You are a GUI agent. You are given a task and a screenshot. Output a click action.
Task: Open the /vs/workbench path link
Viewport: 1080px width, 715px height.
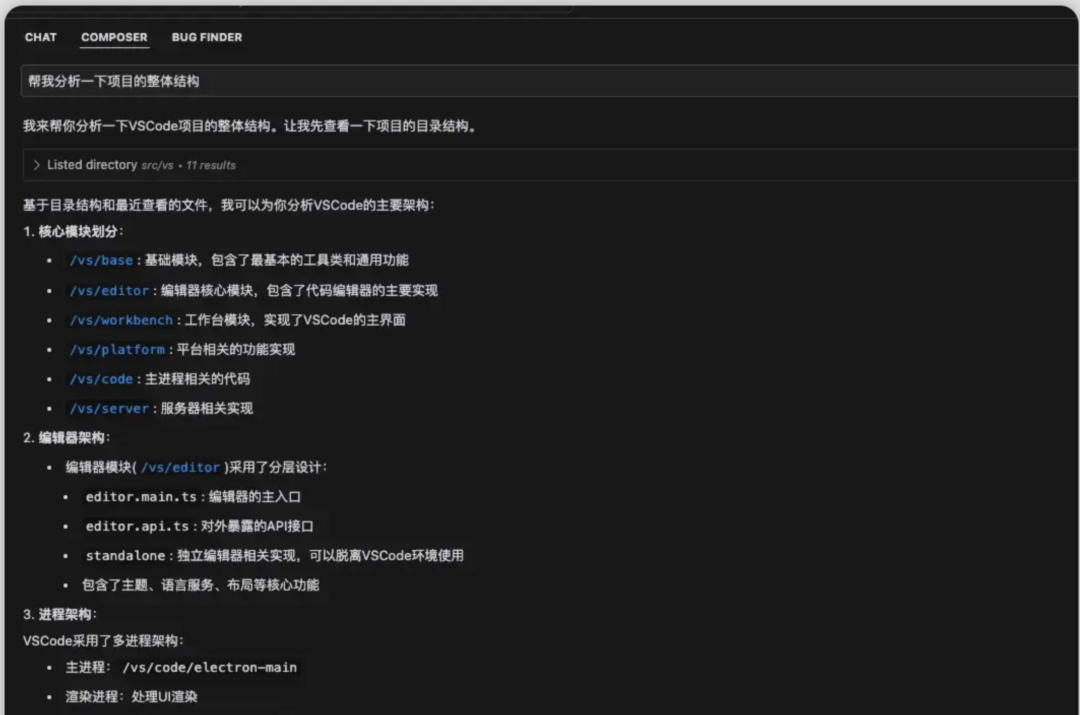click(121, 320)
